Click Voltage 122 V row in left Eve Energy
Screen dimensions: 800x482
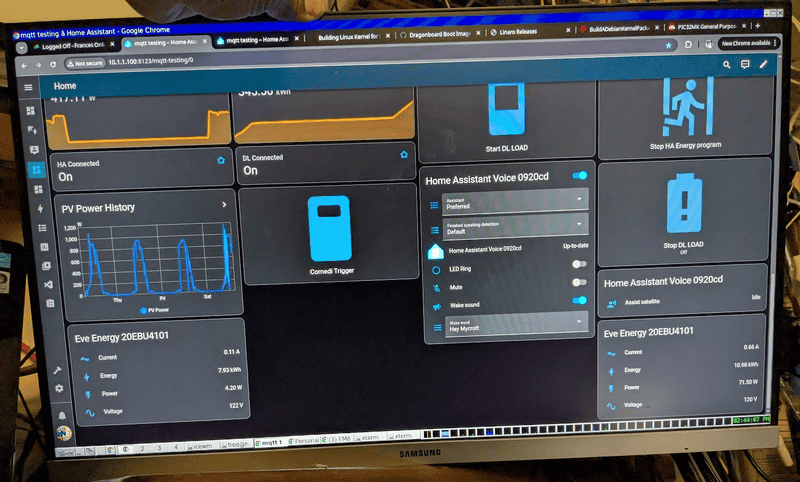pyautogui.click(x=164, y=409)
